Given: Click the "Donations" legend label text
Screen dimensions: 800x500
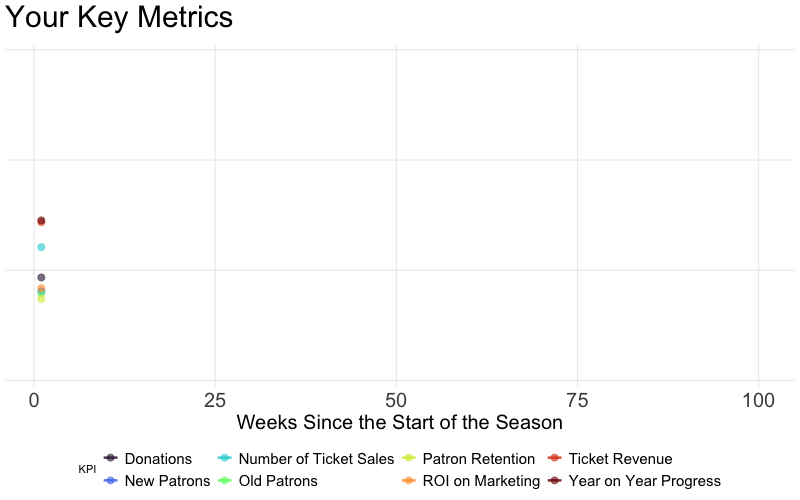Looking at the screenshot, I should coord(158,459).
